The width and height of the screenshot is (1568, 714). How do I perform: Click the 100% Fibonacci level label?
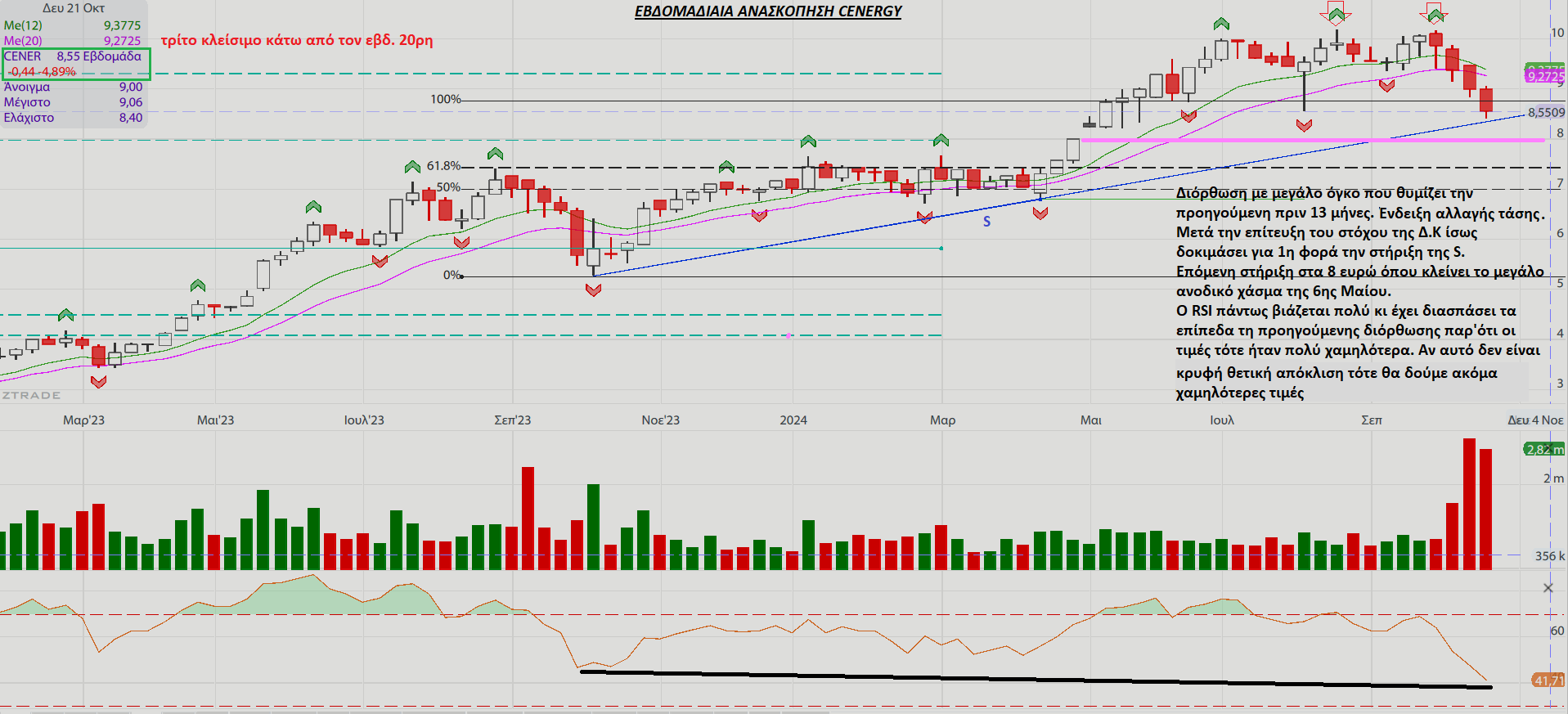pyautogui.click(x=446, y=100)
